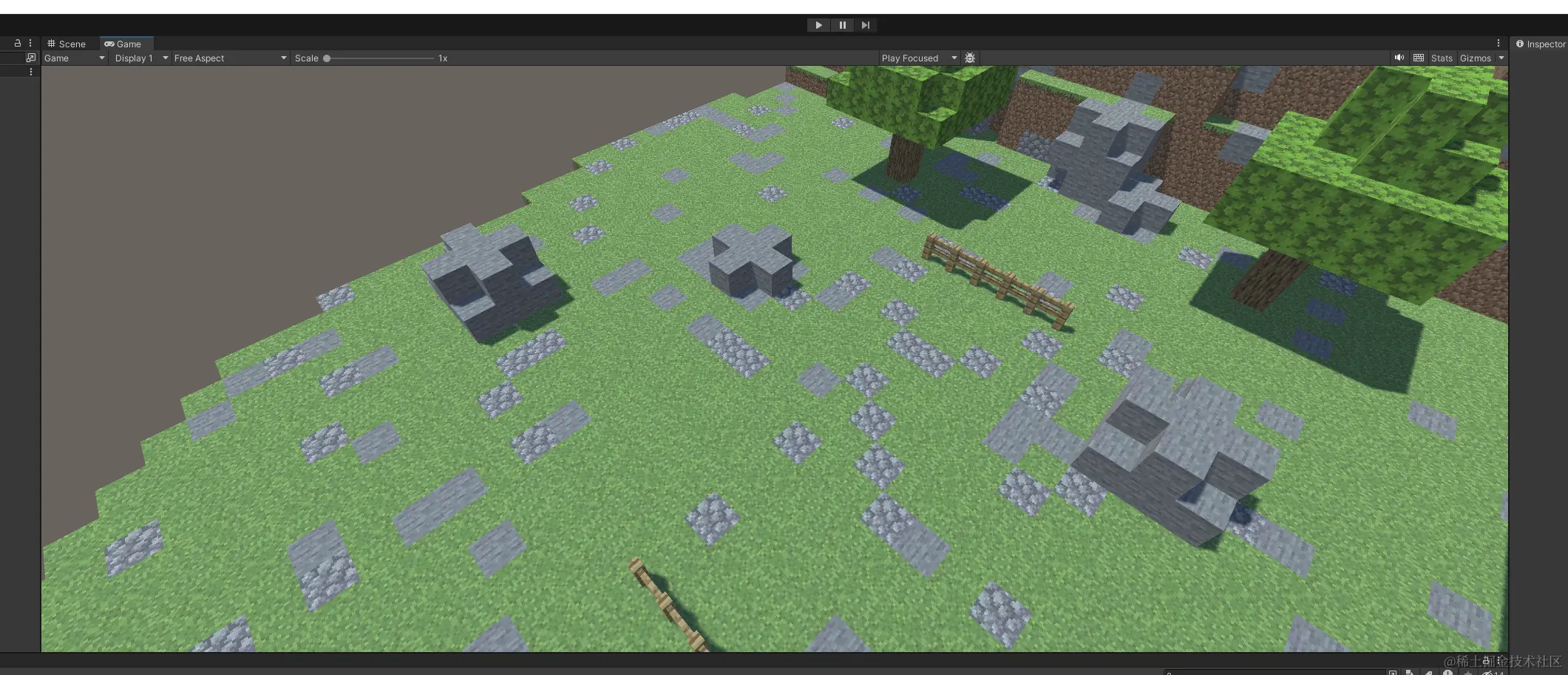Click the 1x scale value
1568x675 pixels.
pyautogui.click(x=443, y=58)
